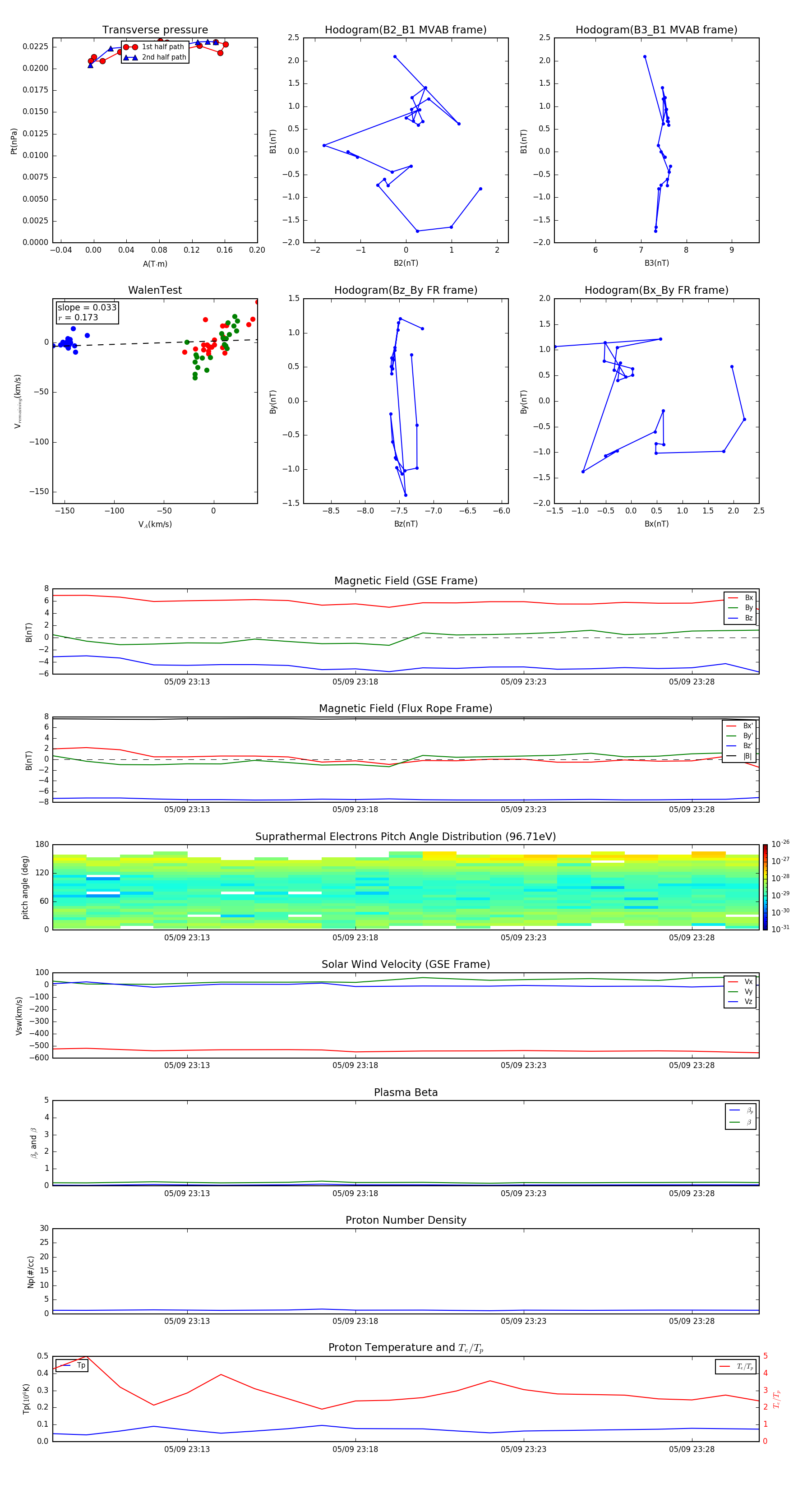Click the "Vsw(km/s)" y-axis label

(x=19, y=1016)
